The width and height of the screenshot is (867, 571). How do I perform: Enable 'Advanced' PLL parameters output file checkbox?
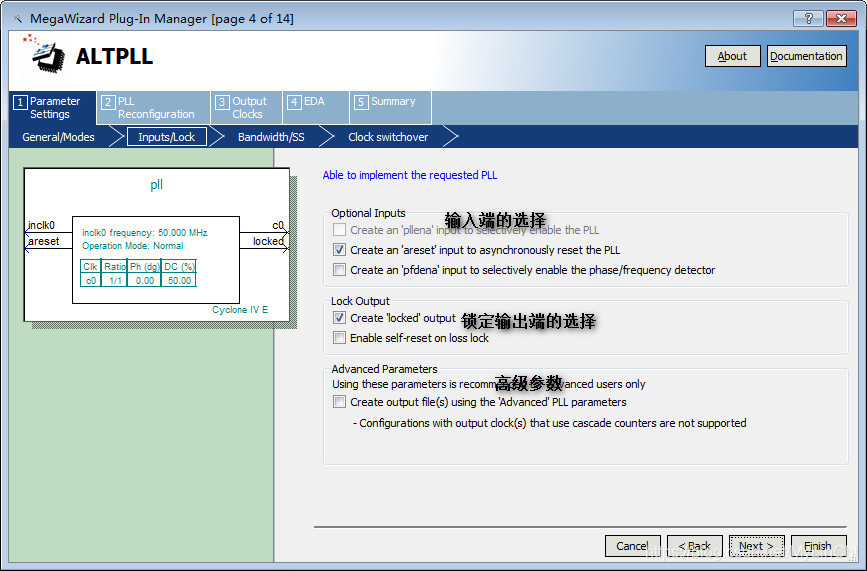click(340, 401)
